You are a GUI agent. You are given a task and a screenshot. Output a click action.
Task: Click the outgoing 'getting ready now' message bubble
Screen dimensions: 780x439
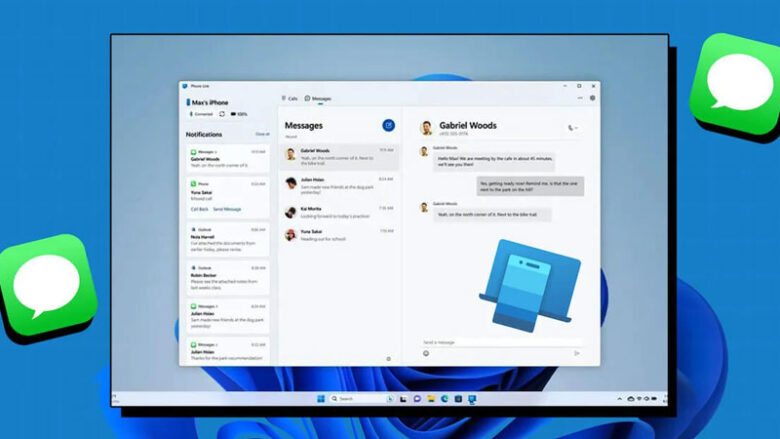[530, 186]
